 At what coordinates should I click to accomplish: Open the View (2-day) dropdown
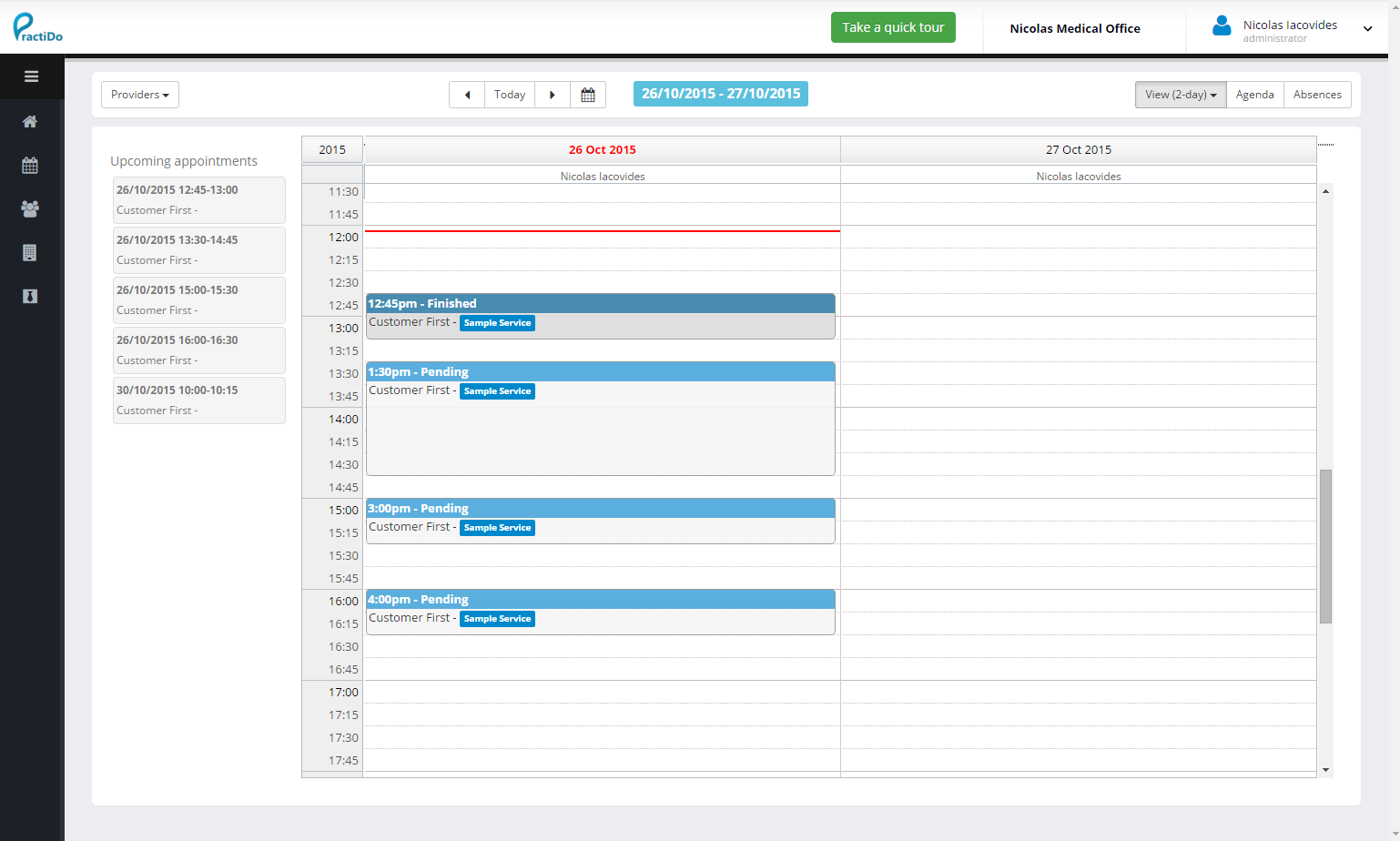click(1181, 95)
